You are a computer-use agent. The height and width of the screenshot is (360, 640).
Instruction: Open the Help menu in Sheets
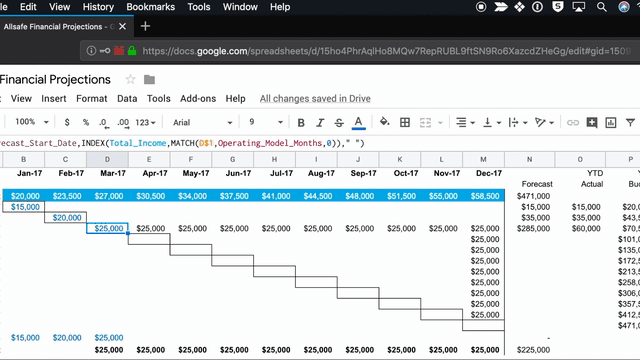(236, 98)
